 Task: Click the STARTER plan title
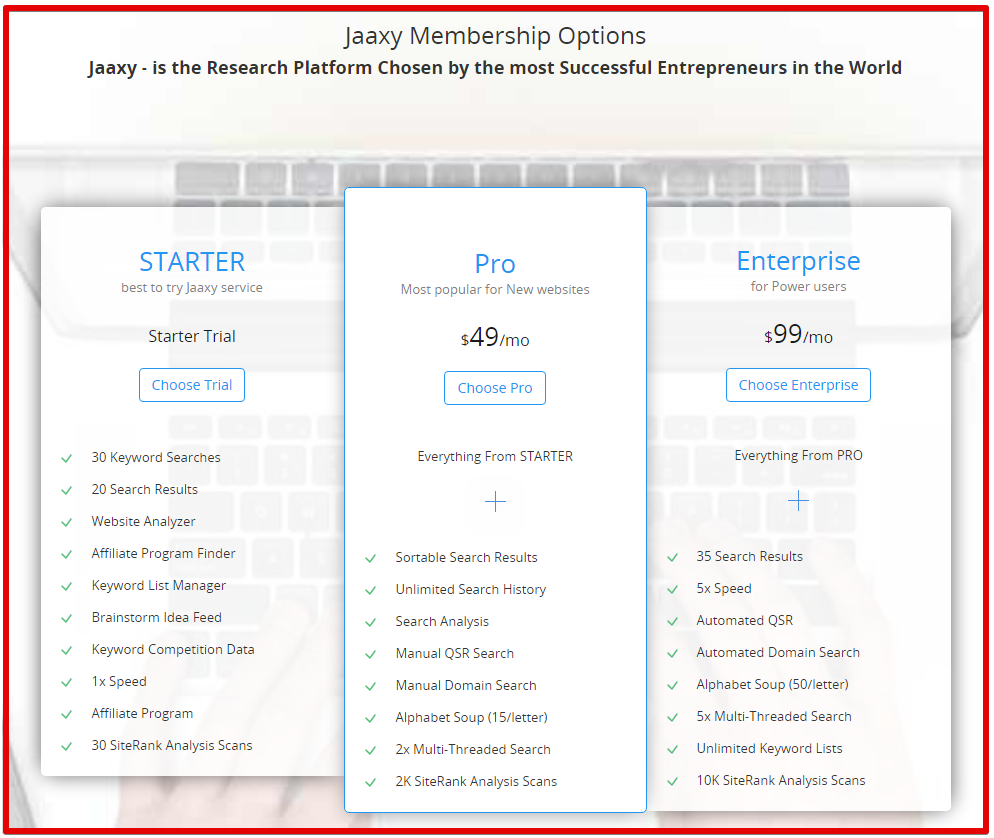192,262
